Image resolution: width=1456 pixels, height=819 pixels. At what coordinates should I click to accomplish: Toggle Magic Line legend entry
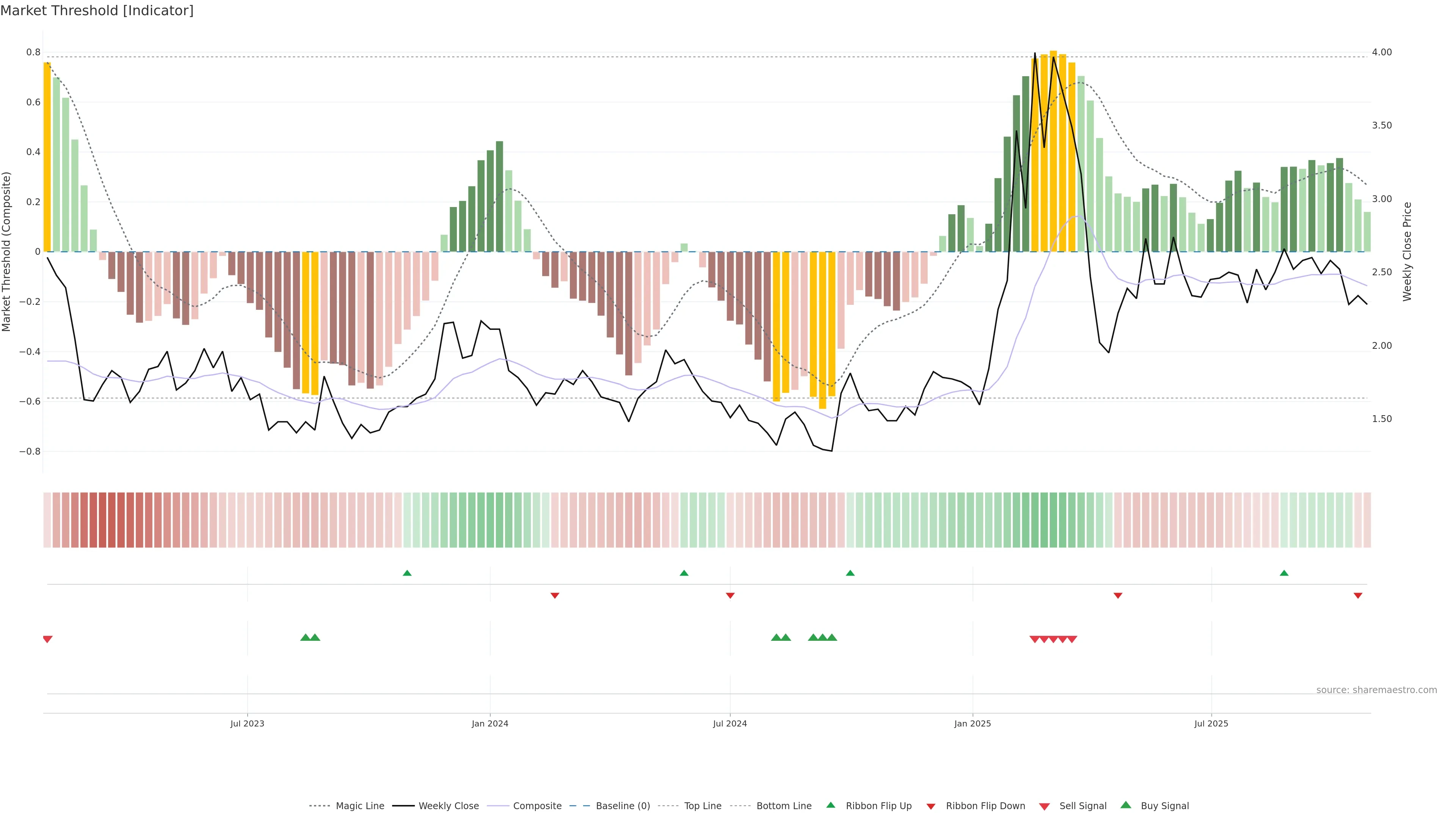point(359,805)
